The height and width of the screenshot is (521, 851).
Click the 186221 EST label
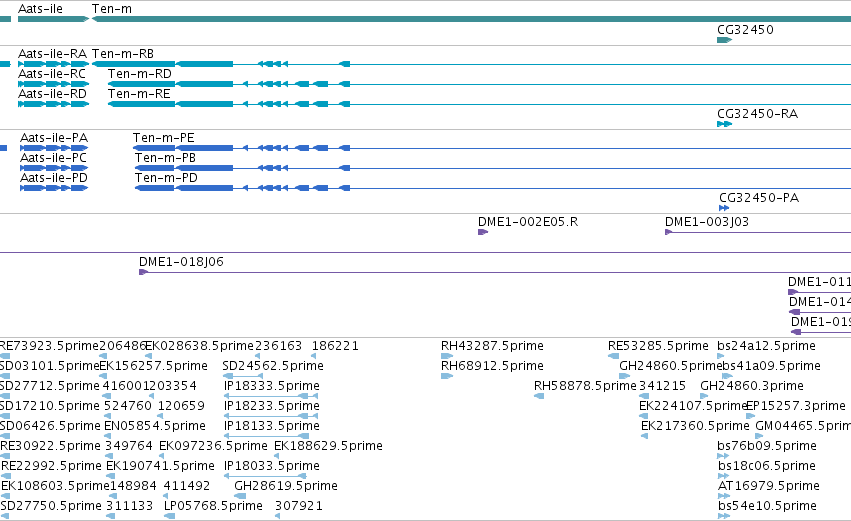(x=335, y=346)
